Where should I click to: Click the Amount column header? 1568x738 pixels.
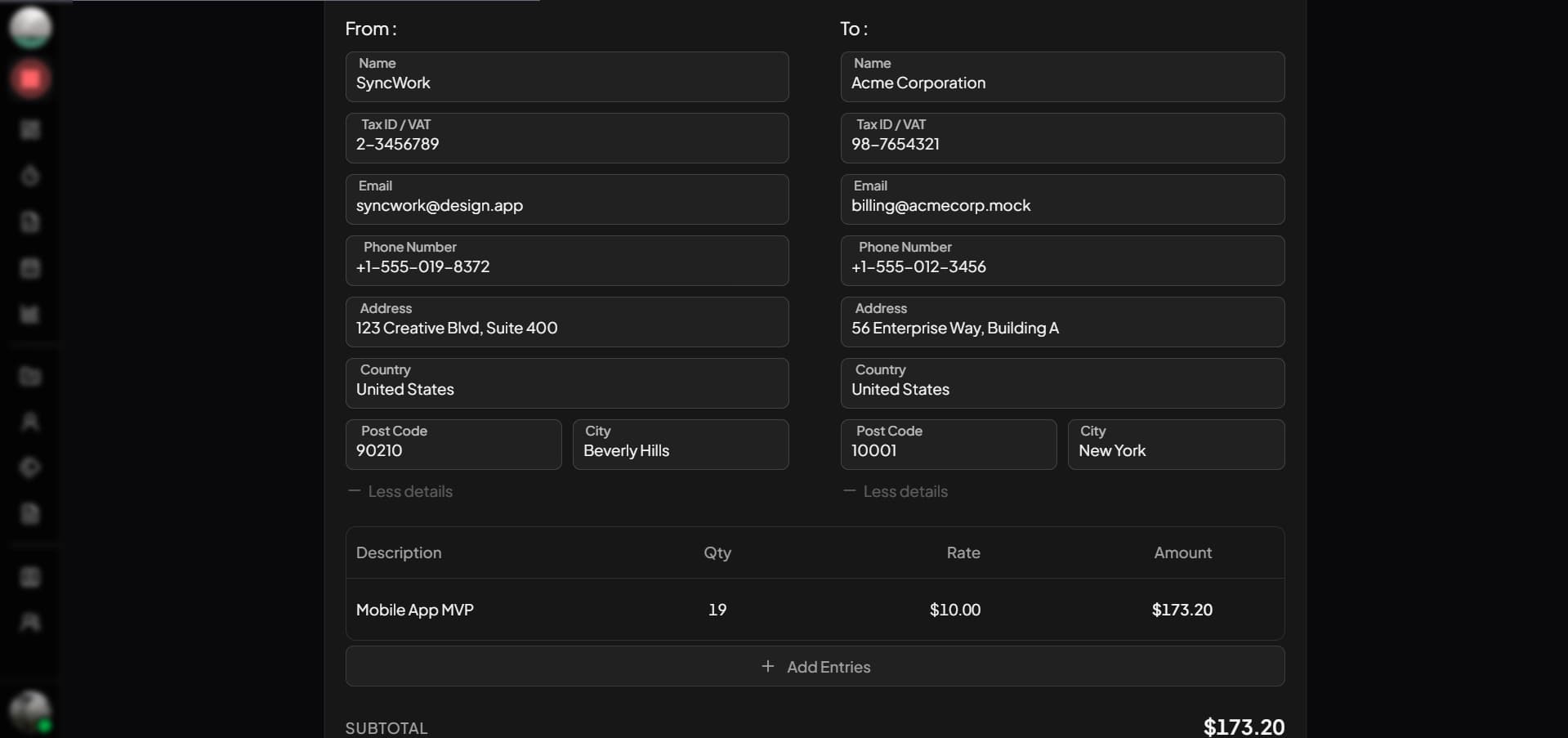(1182, 552)
